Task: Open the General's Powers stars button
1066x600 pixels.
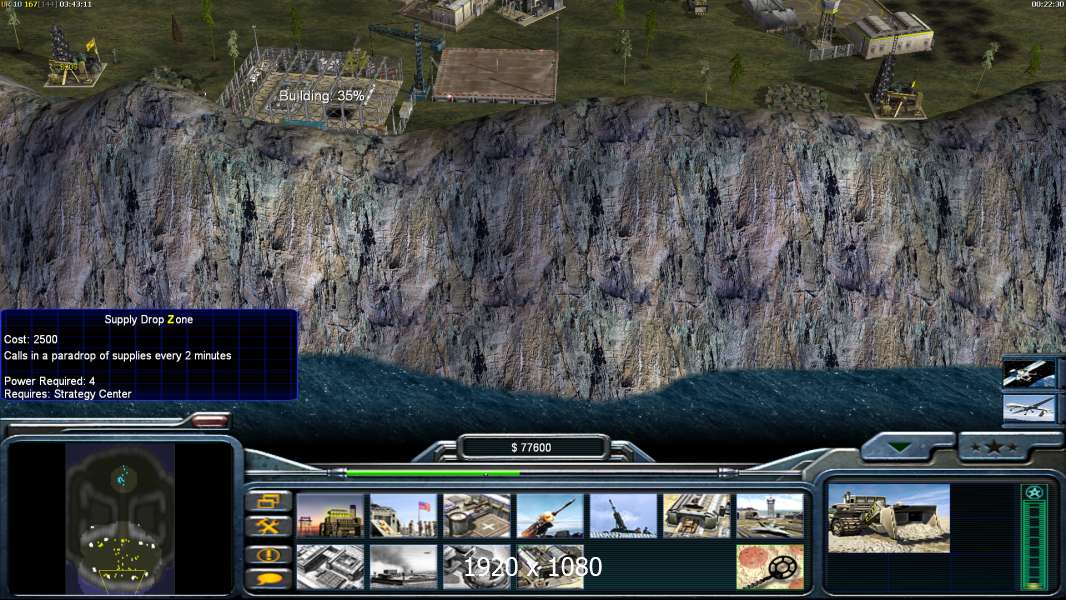Action: coord(994,447)
